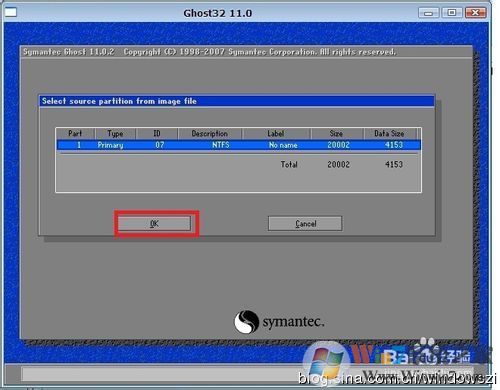Image resolution: width=500 pixels, height=390 pixels.
Task: Click the Part column header
Action: coord(75,133)
